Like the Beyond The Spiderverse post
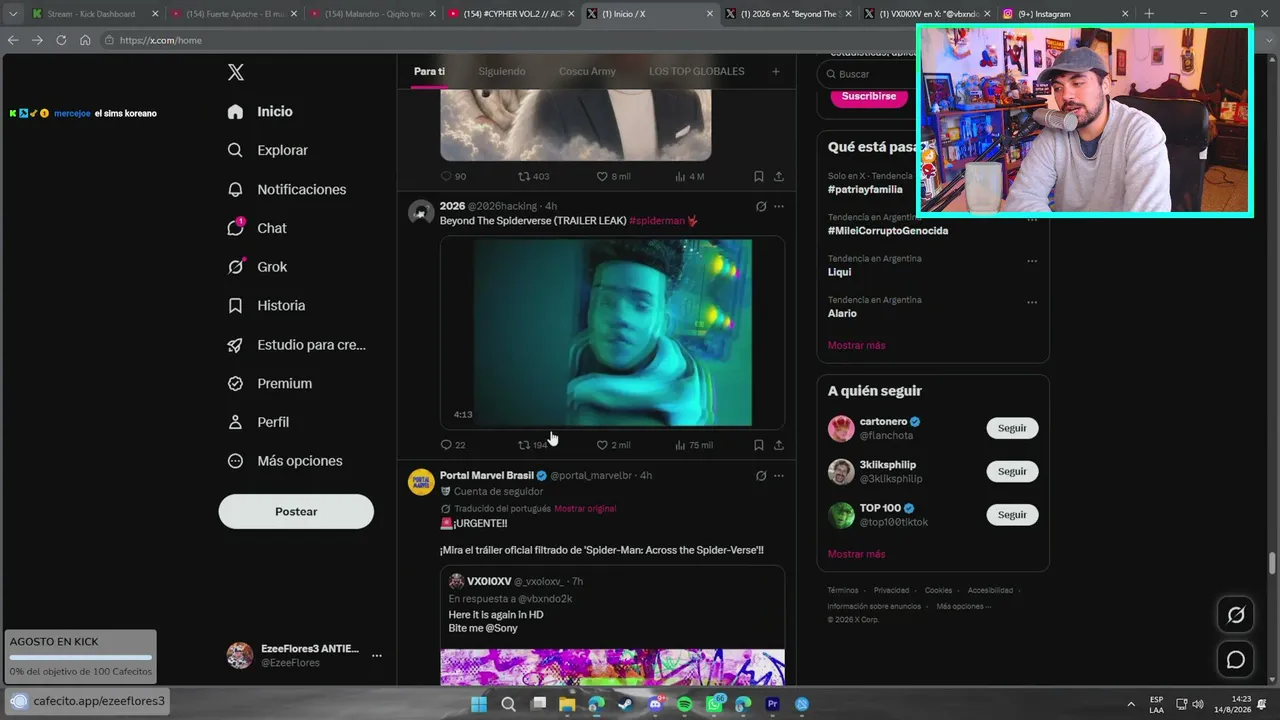The height and width of the screenshot is (720, 1280). point(613,445)
